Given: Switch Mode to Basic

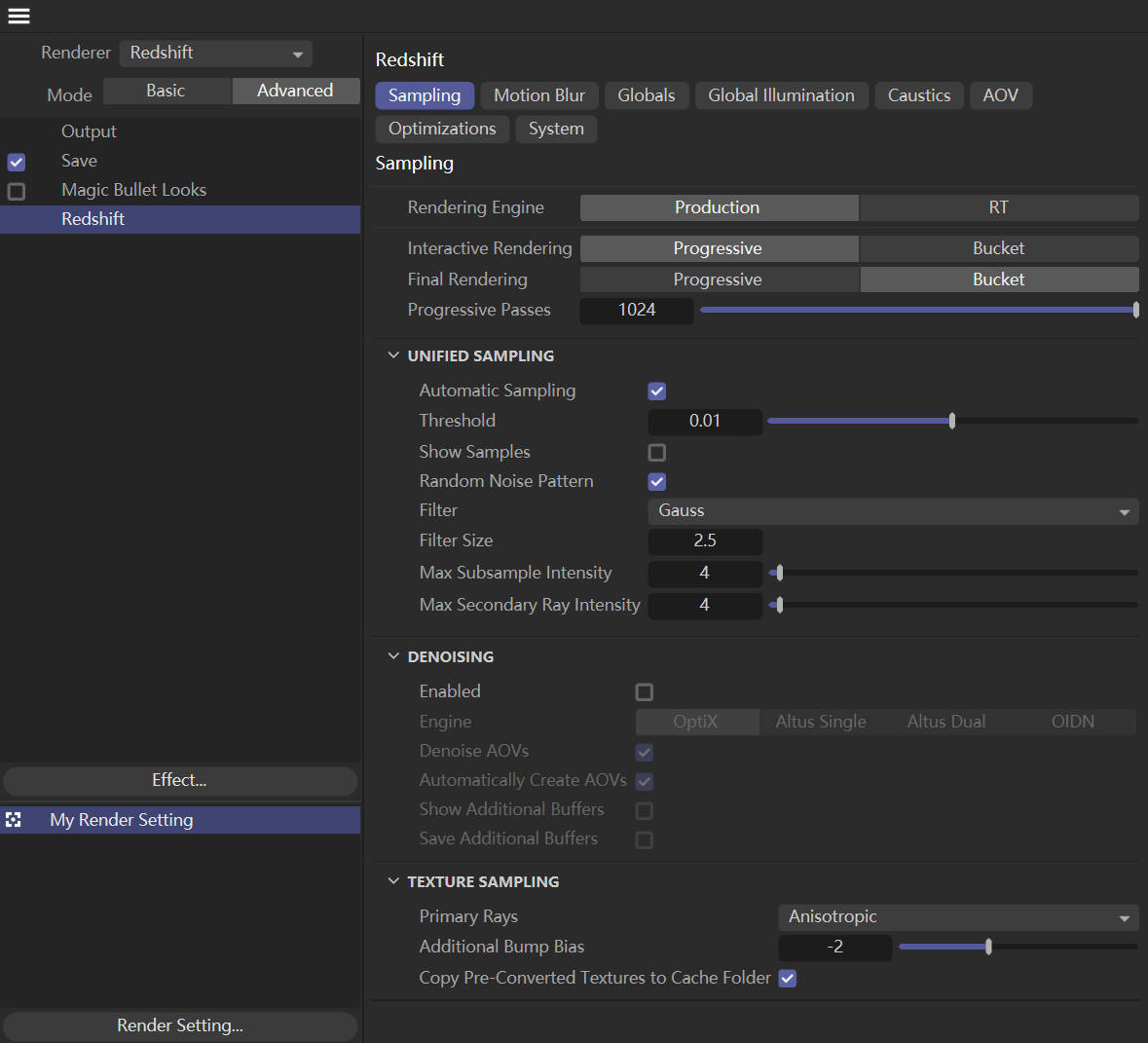Looking at the screenshot, I should pos(167,90).
